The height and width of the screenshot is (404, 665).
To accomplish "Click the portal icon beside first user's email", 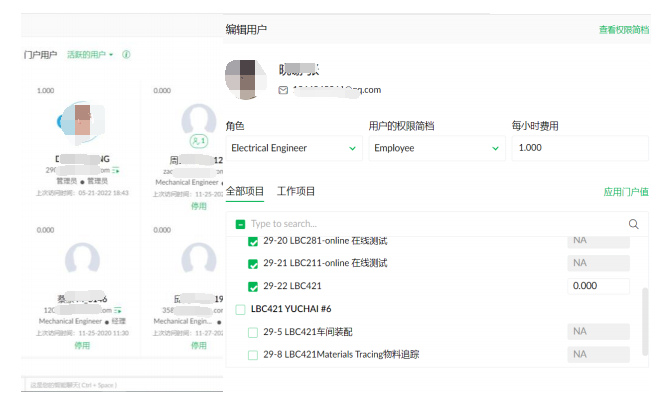I will [116, 170].
